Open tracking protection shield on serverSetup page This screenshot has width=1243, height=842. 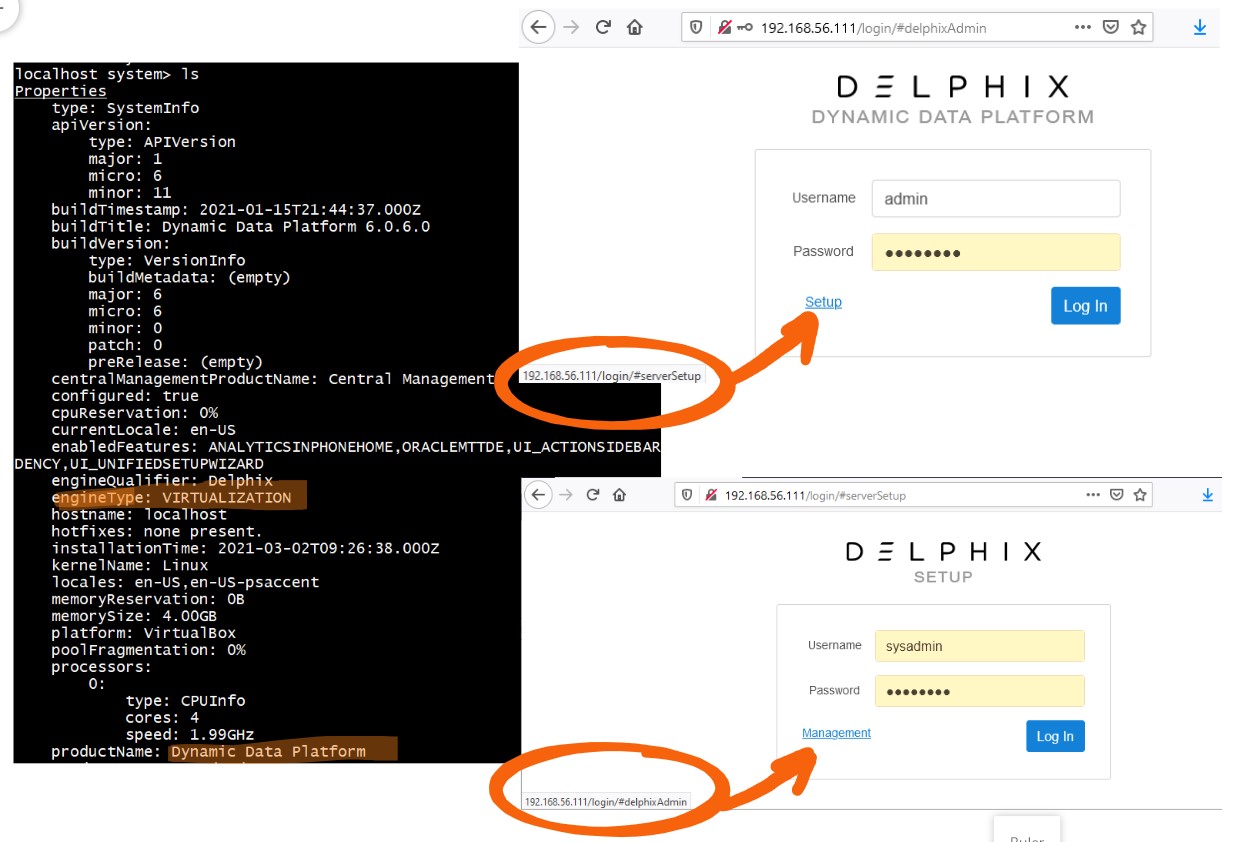689,494
